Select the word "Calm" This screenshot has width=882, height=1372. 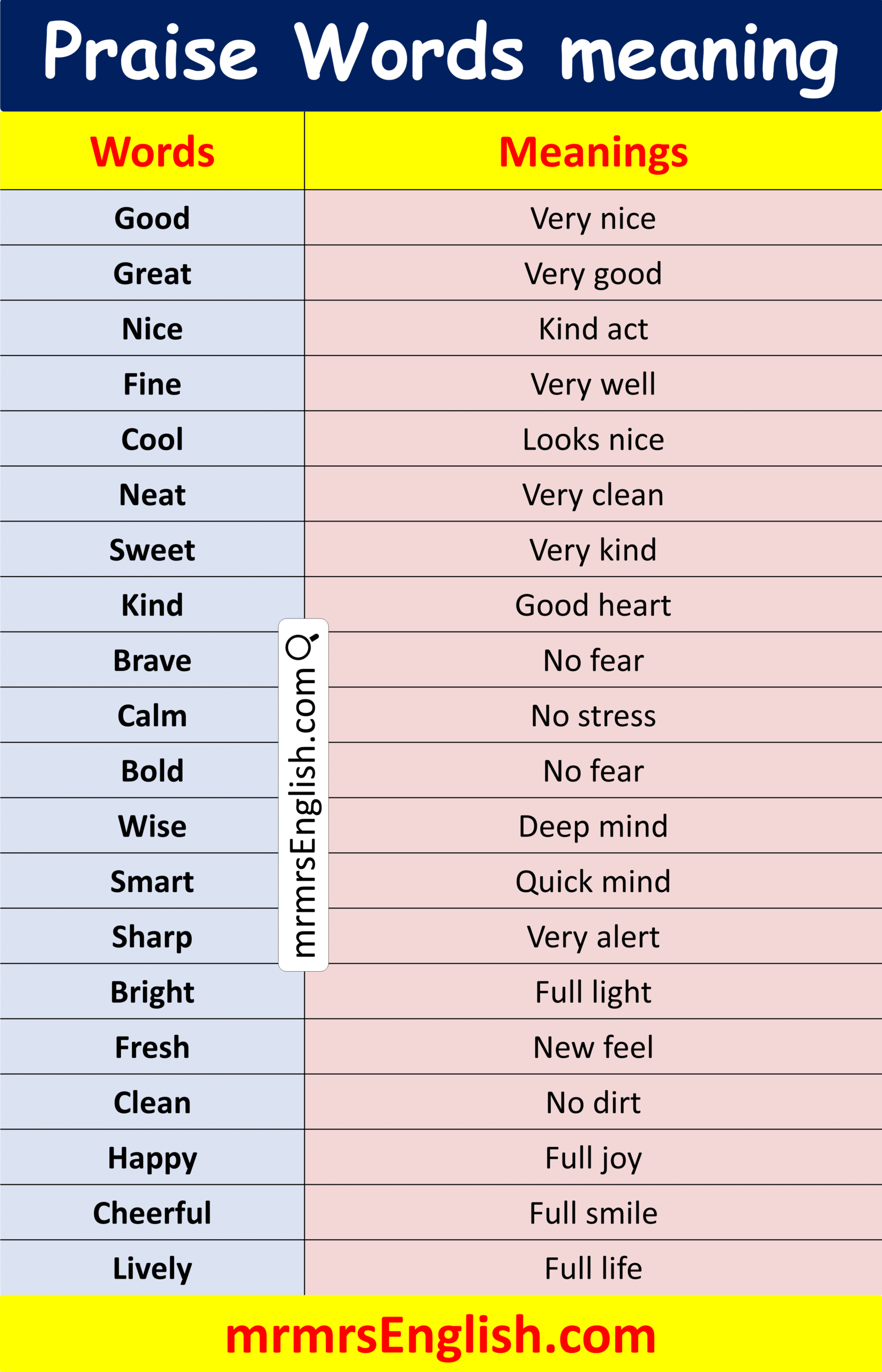[x=152, y=715]
